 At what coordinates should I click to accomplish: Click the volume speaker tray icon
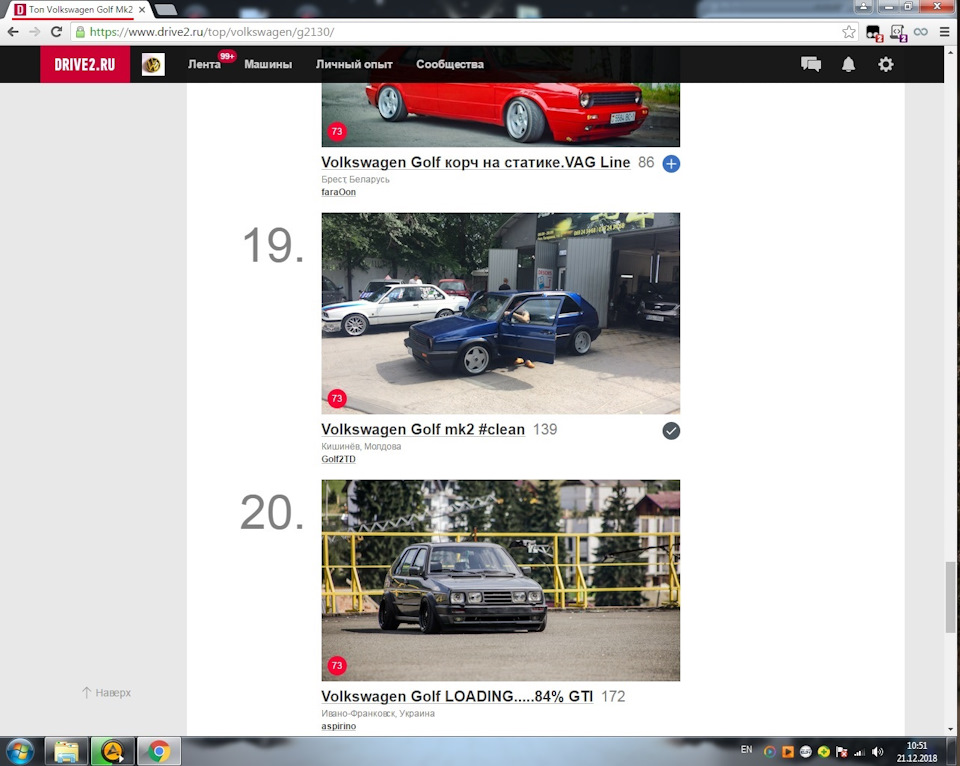(877, 752)
